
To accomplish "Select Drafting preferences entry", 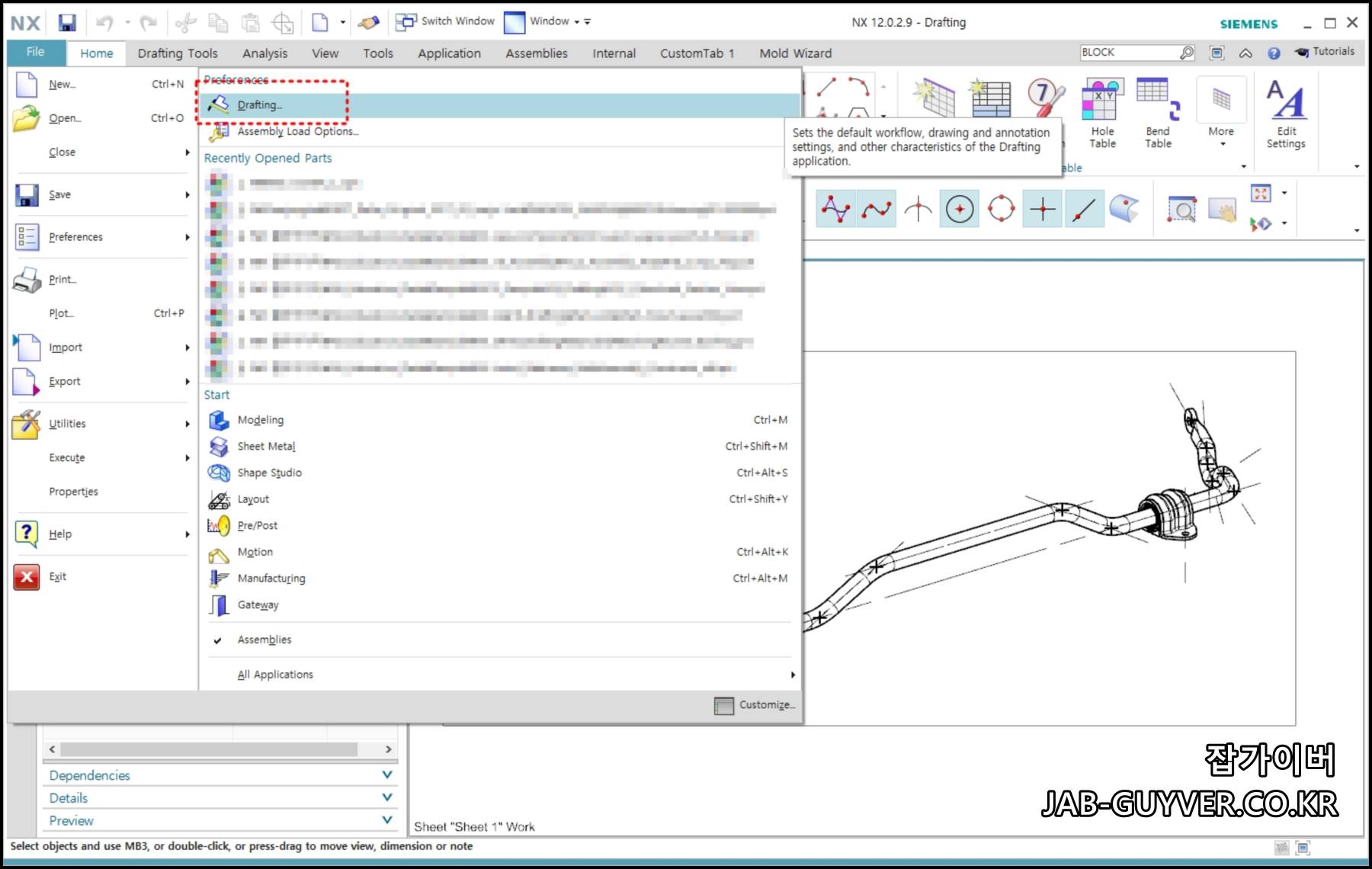I will coord(500,105).
